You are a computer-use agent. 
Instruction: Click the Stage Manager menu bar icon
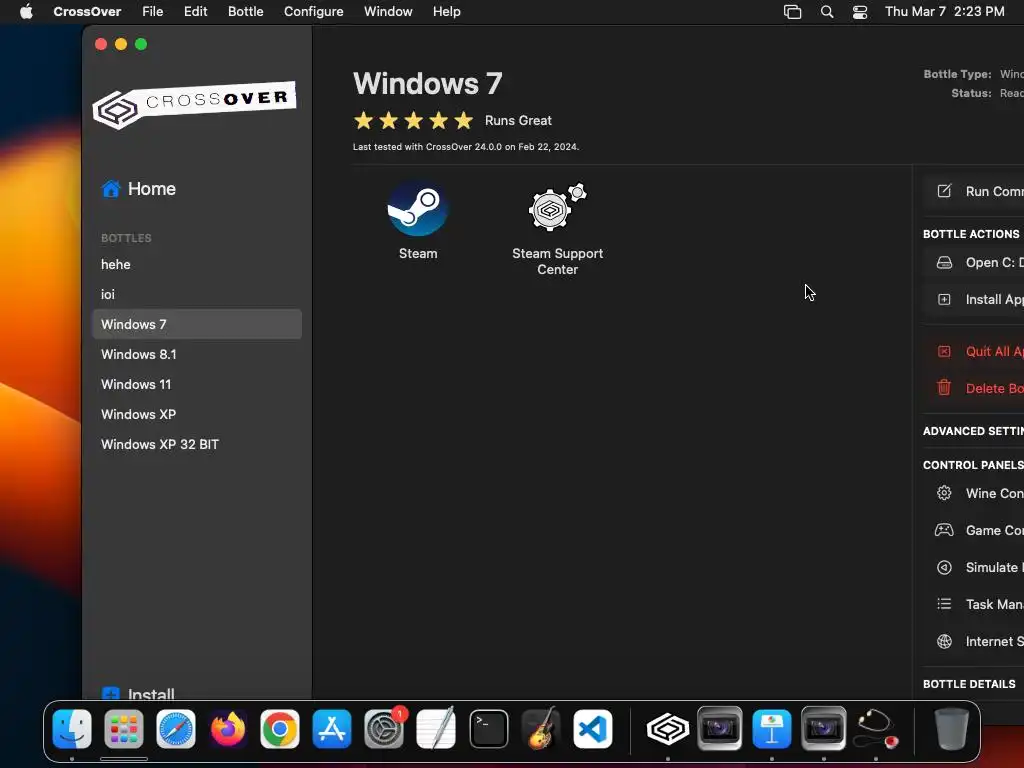(x=792, y=12)
